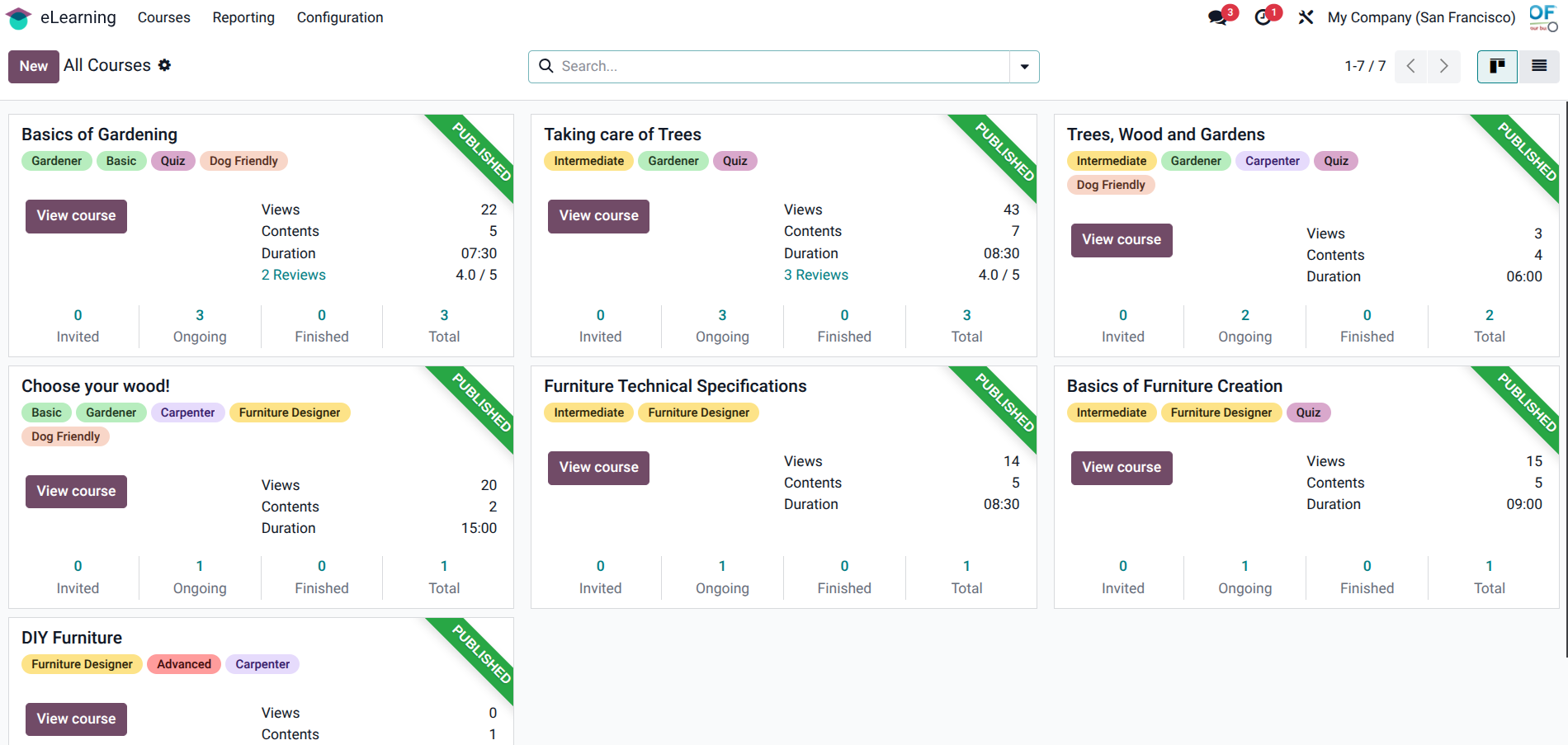The width and height of the screenshot is (1568, 745).
Task: Open the Configuration menu
Action: tap(339, 17)
